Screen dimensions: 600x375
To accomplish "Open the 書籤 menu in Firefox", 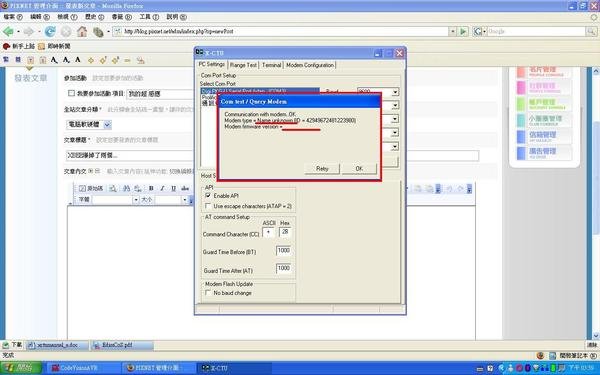I will click(122, 17).
